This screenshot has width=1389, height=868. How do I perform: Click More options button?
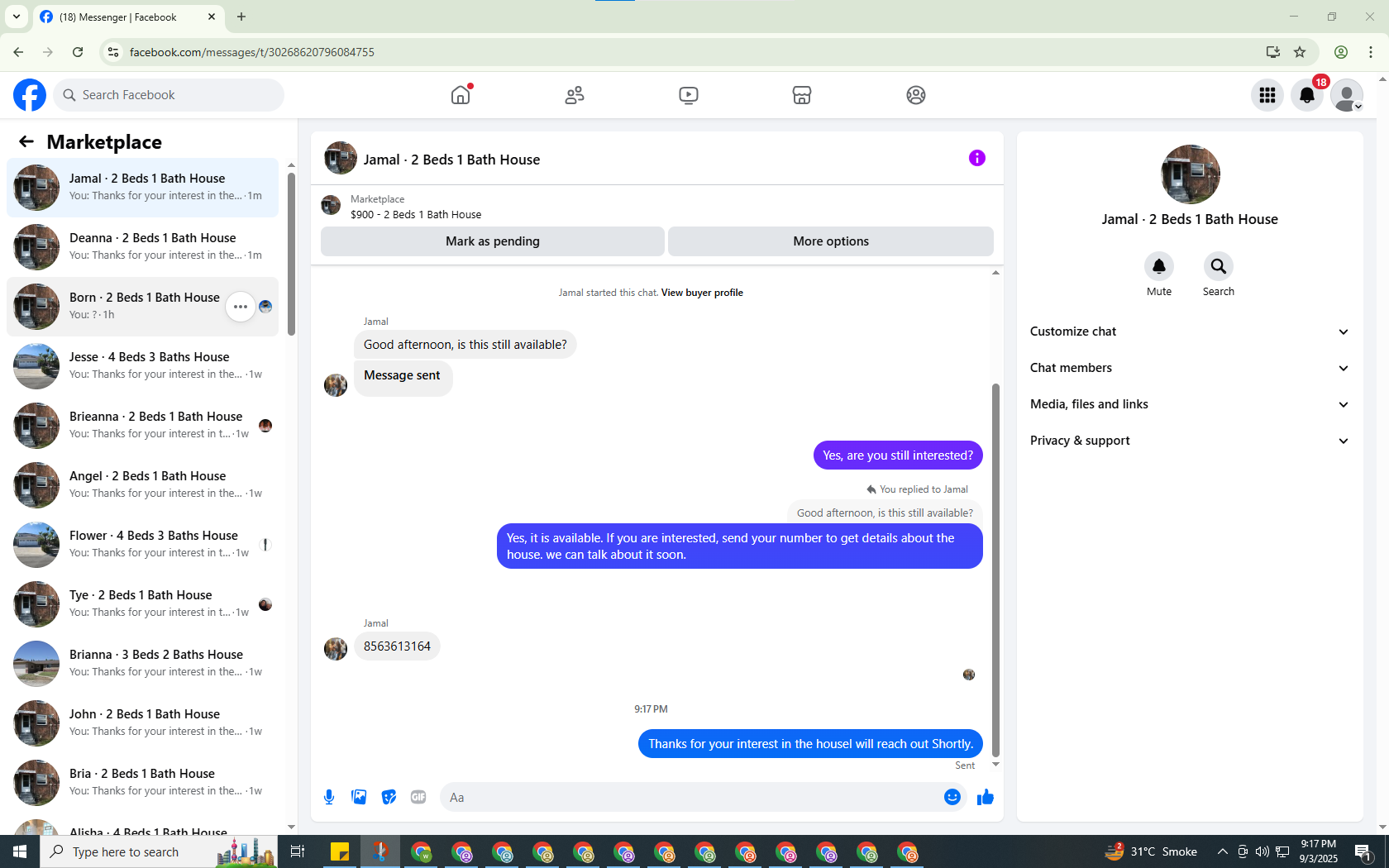tap(831, 241)
